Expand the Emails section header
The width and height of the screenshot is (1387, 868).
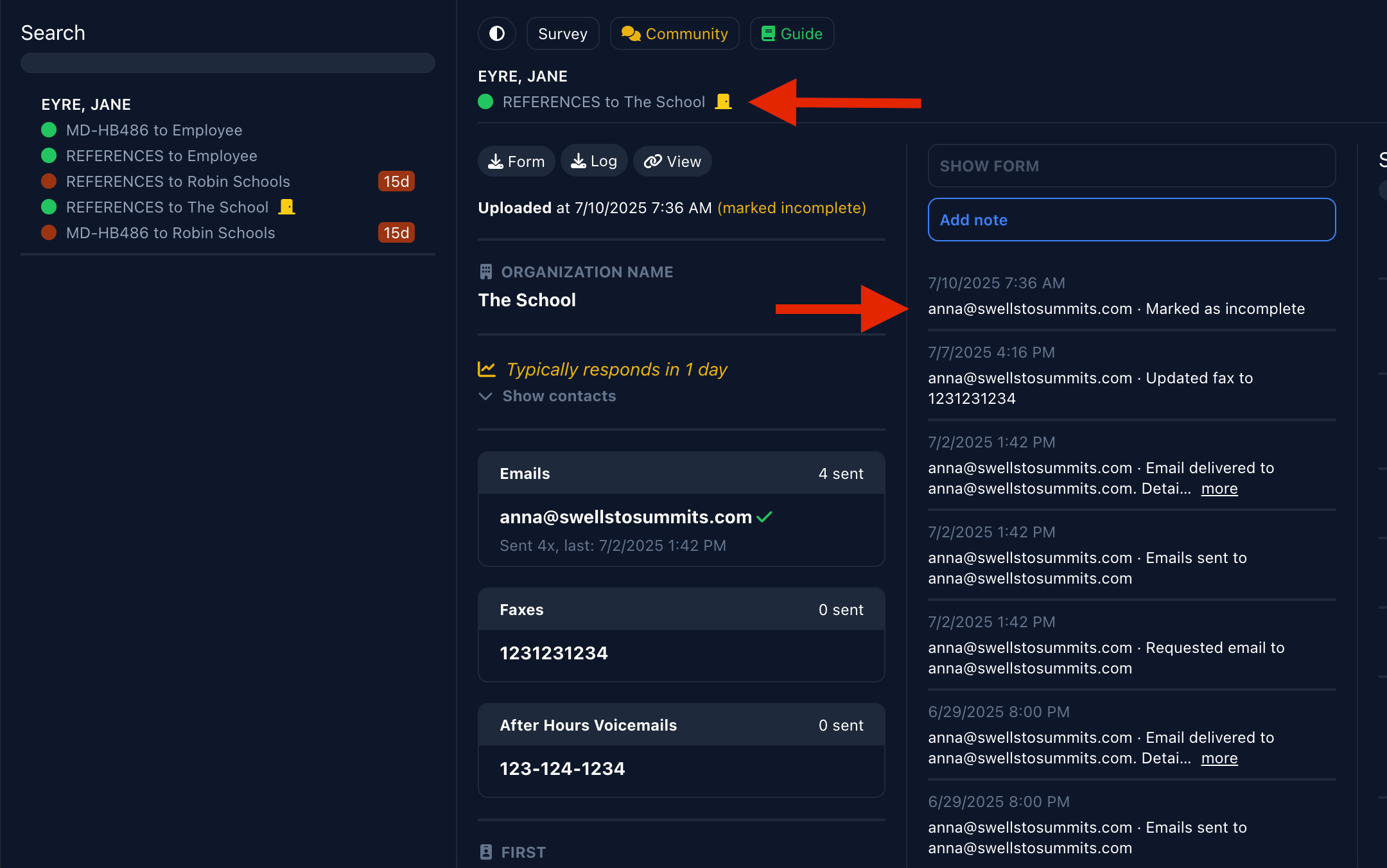click(681, 474)
